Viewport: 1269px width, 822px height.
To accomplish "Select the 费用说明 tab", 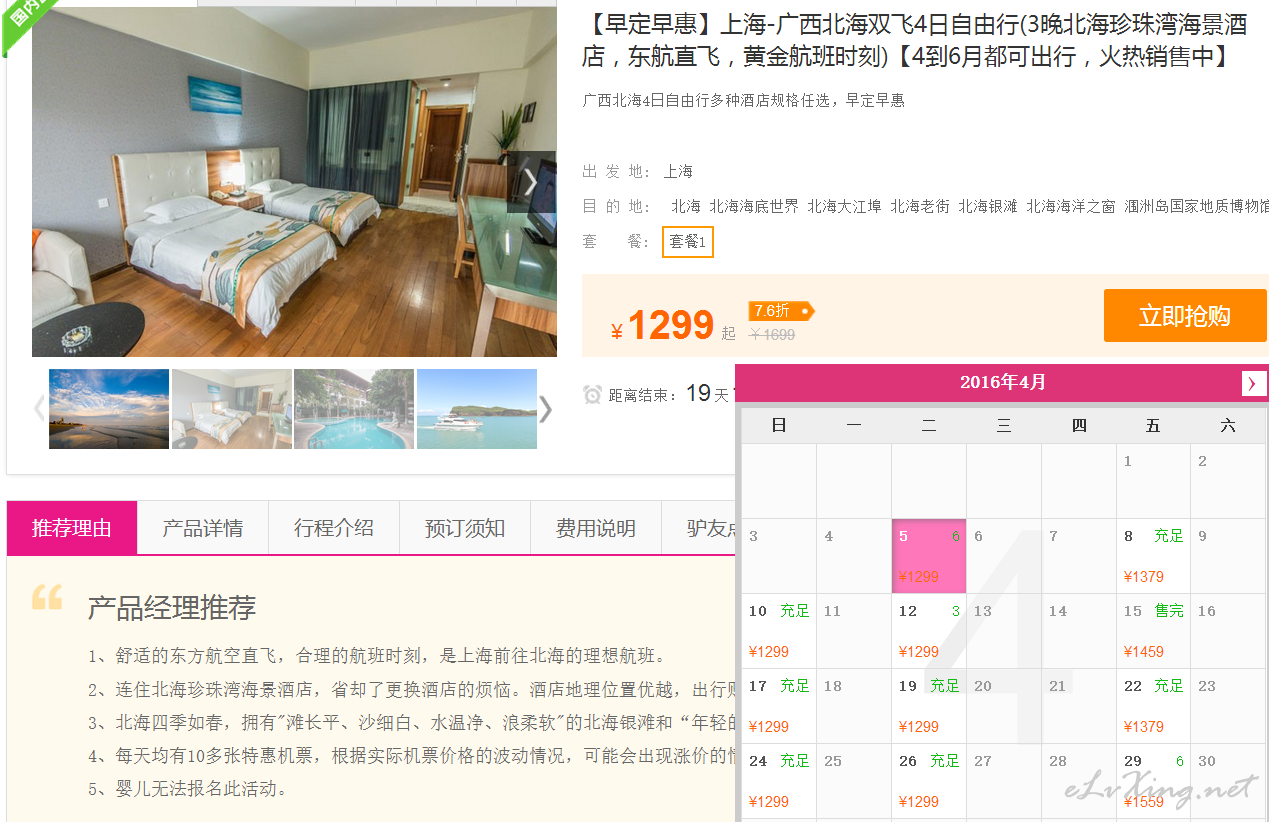I will click(596, 528).
